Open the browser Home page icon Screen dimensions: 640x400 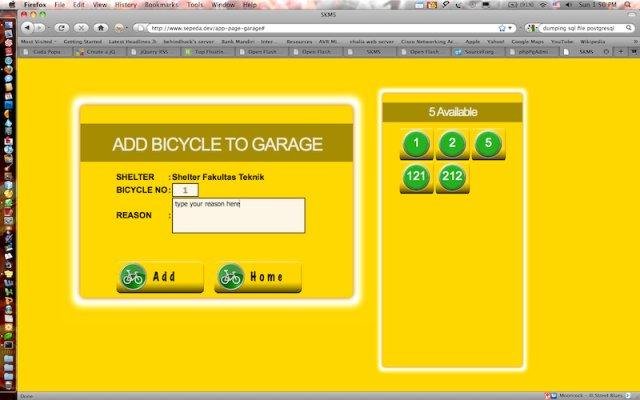coord(100,28)
